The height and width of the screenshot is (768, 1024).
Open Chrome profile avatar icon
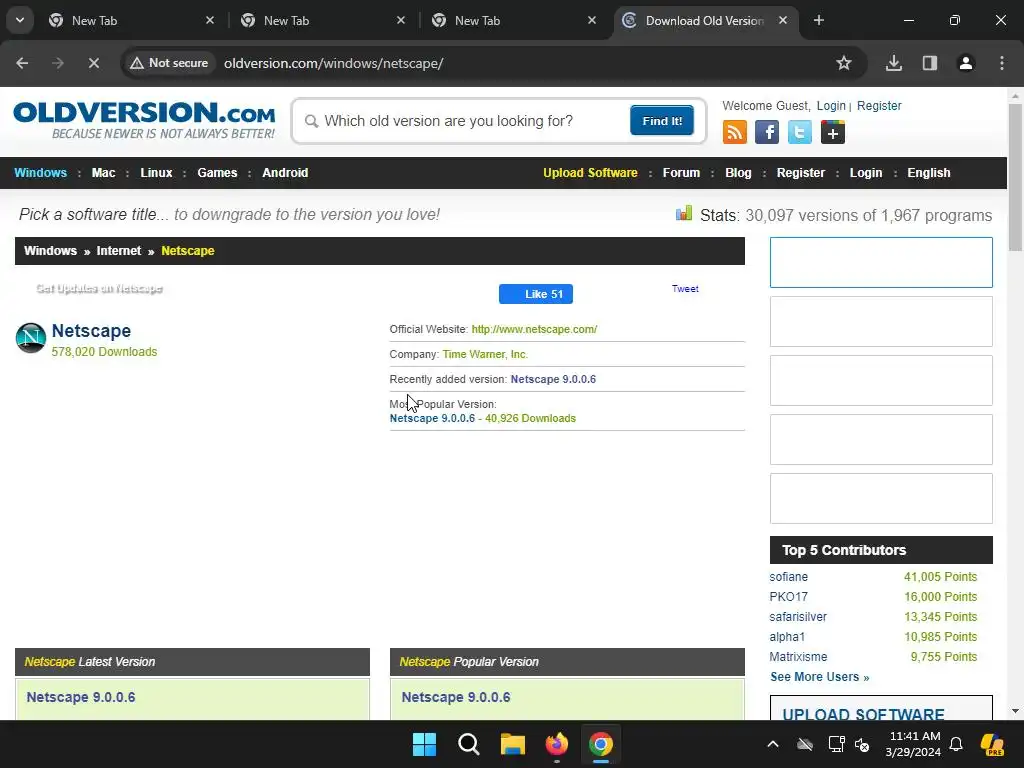pos(966,63)
